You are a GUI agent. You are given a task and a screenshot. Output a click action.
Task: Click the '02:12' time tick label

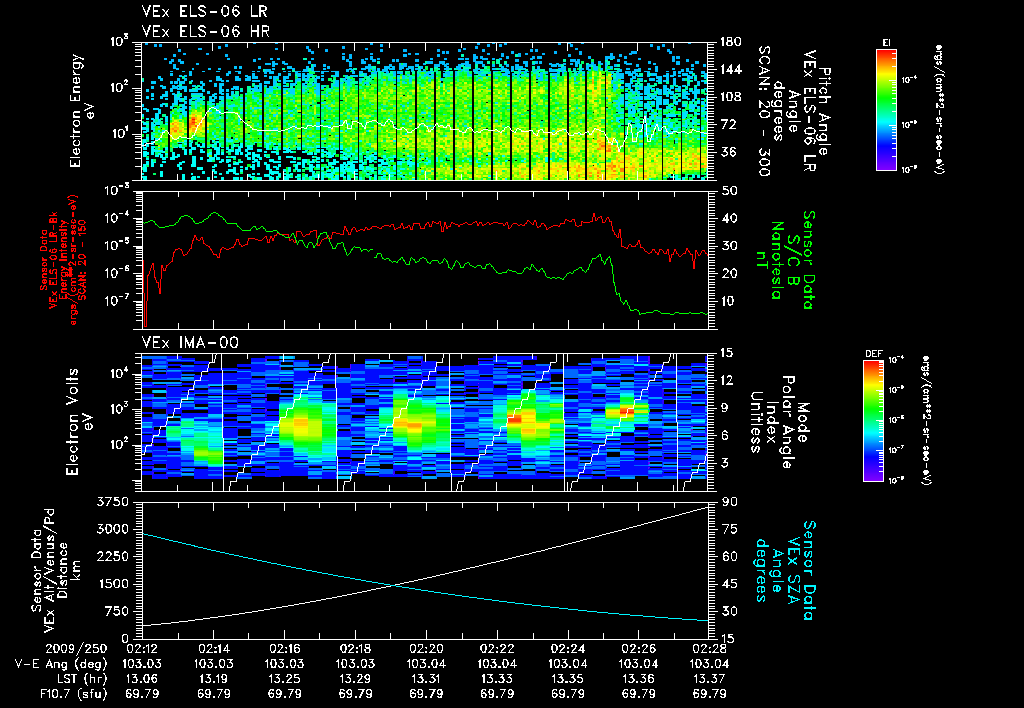(x=142, y=649)
